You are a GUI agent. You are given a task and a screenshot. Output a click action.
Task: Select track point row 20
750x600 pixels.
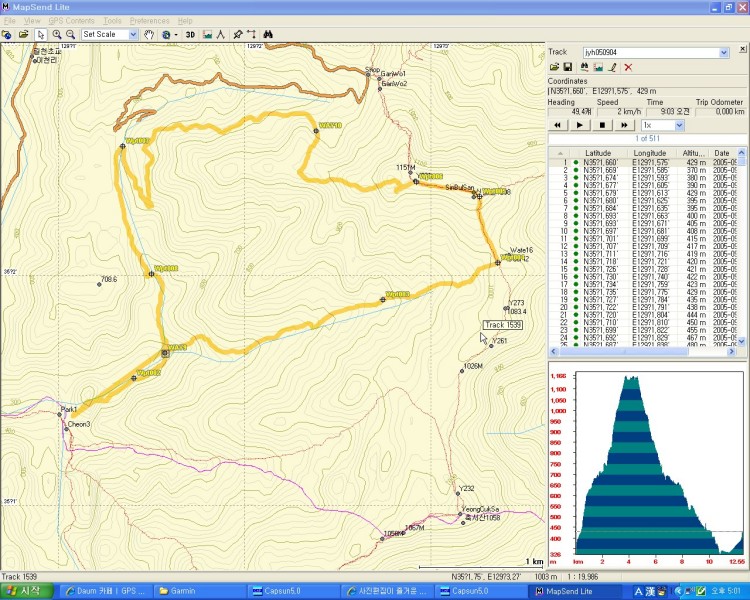click(x=643, y=307)
